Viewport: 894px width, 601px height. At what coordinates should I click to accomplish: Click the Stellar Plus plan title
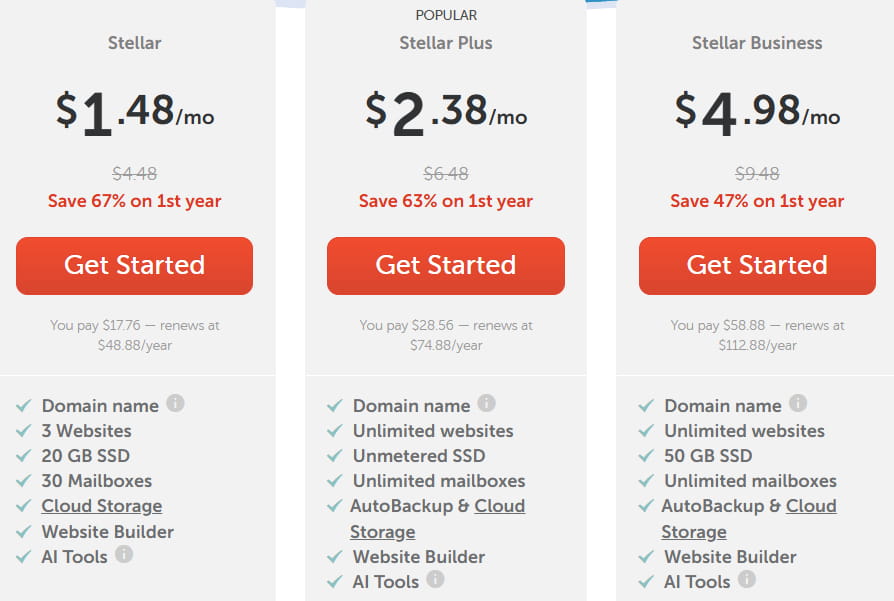click(445, 43)
